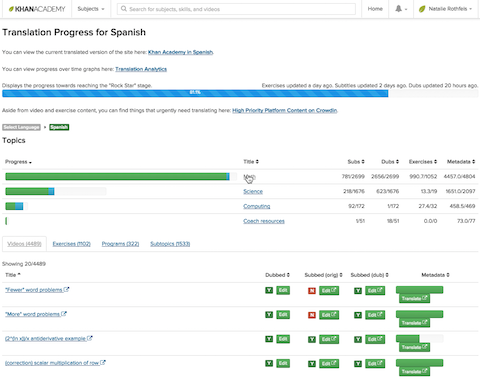Sort videos by Metadata column header
Image resolution: width=480 pixels, height=379 pixels.
(x=435, y=275)
